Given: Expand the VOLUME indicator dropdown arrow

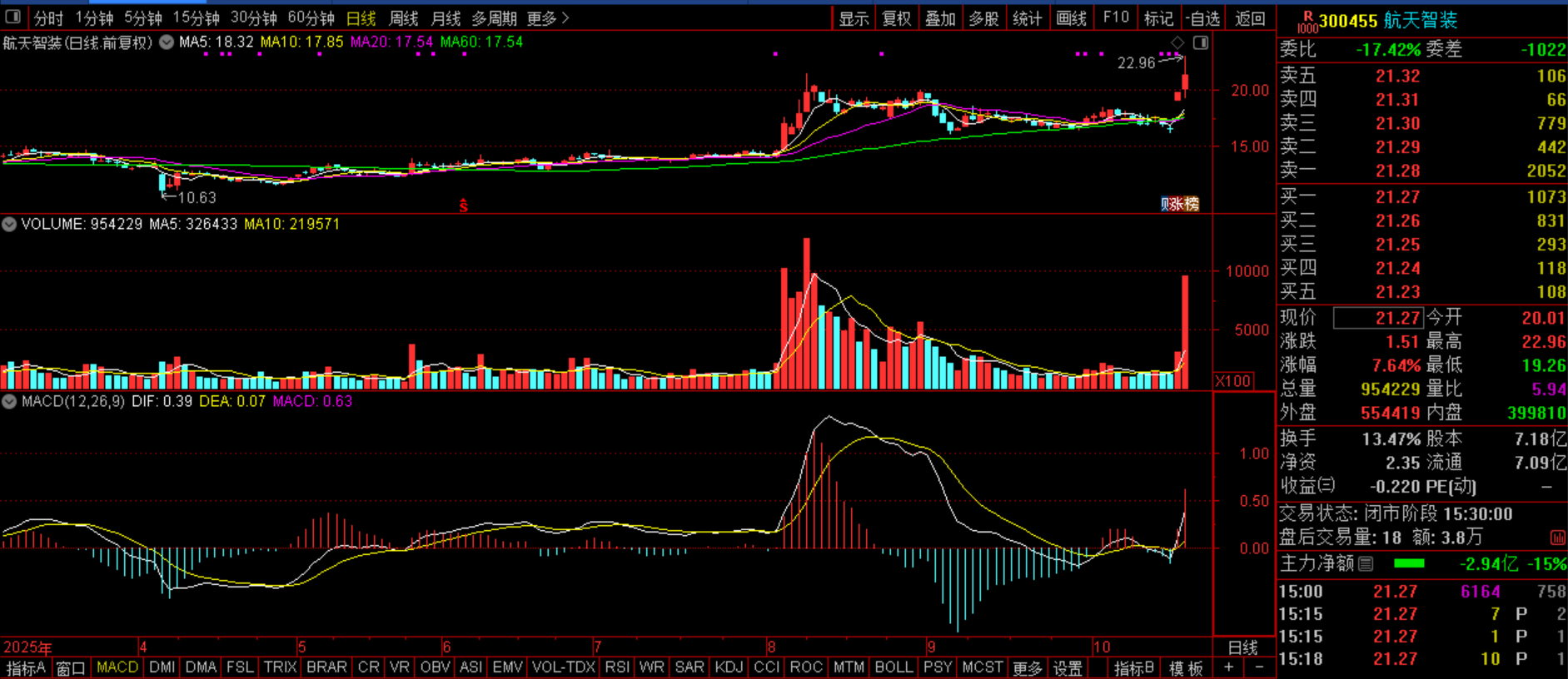Looking at the screenshot, I should [x=9, y=224].
